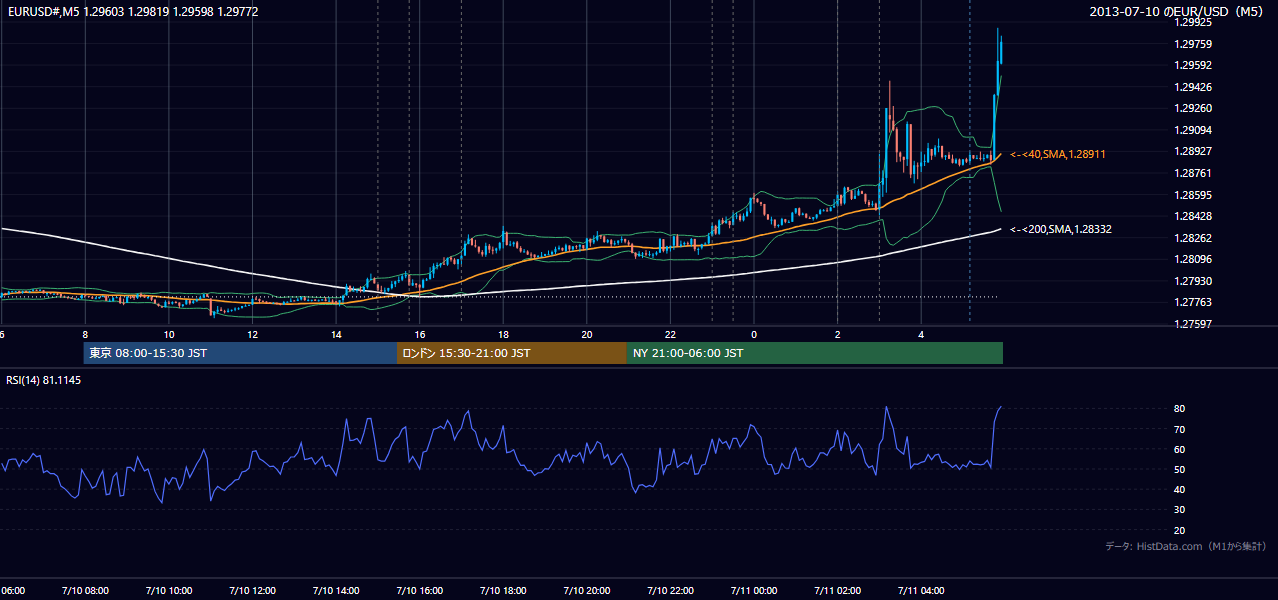Viewport: 1278px width, 600px height.
Task: Click RSI level 80 on the scale
Action: click(1179, 409)
